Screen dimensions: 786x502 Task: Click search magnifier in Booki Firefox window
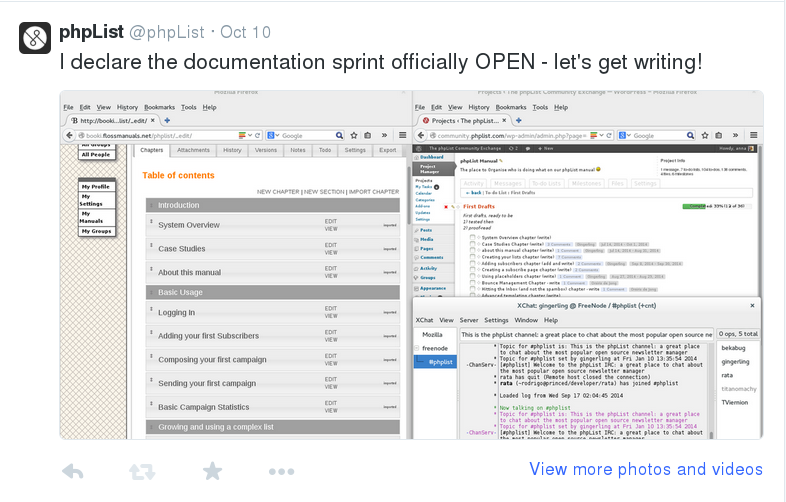pyautogui.click(x=339, y=135)
